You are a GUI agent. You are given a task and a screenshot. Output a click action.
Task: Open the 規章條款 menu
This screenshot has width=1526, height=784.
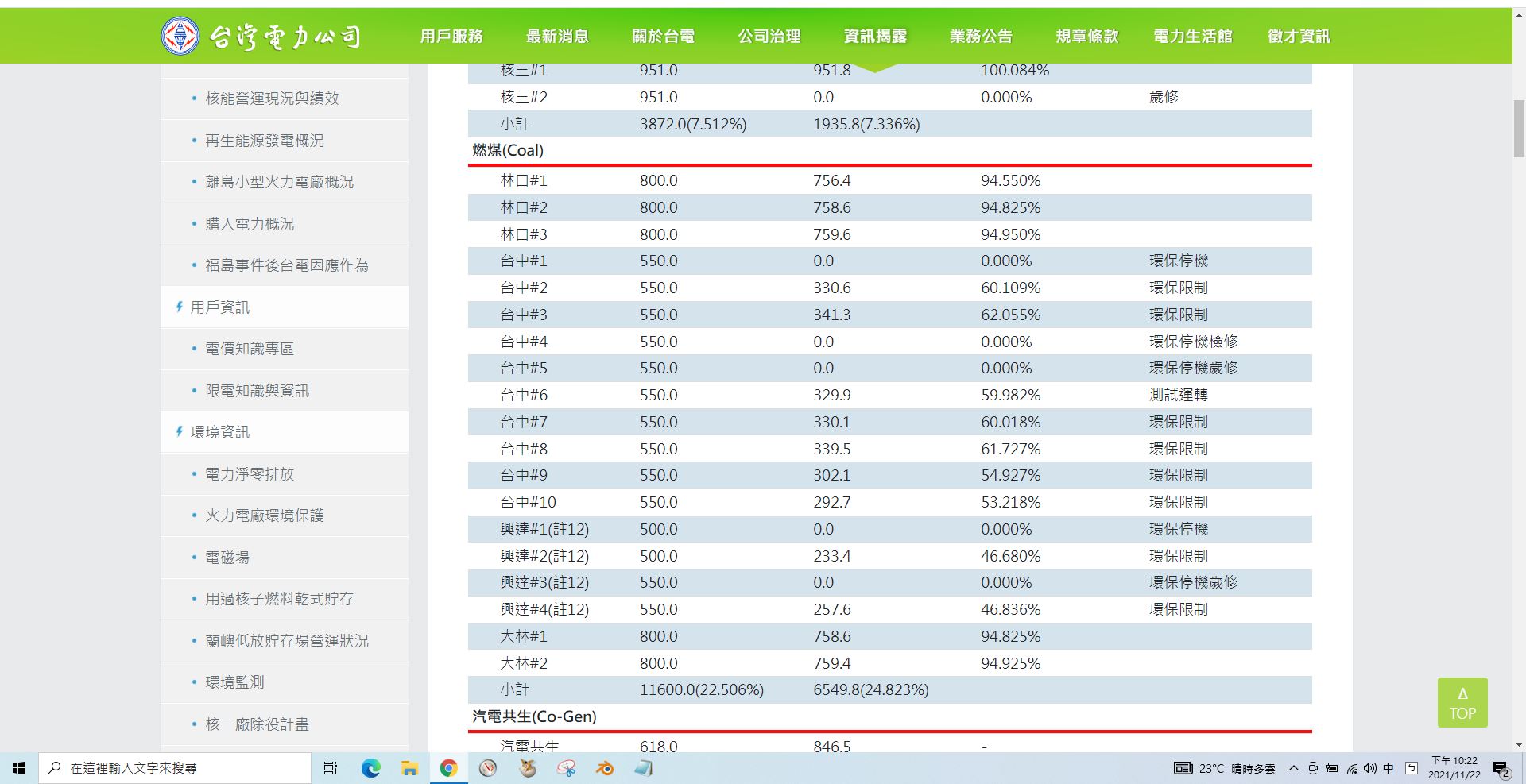pyautogui.click(x=1086, y=36)
